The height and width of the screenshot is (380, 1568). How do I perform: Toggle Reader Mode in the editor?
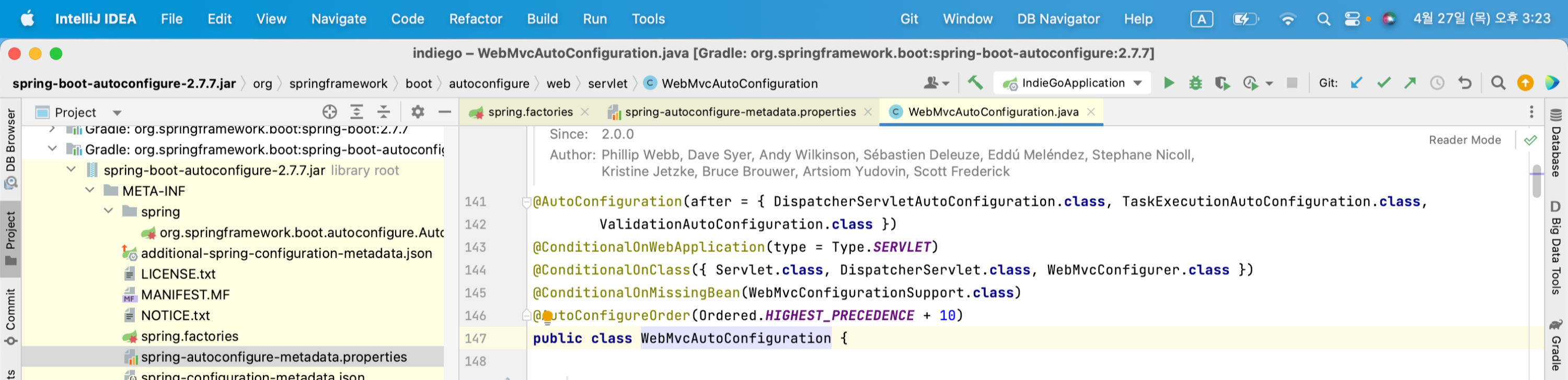click(x=1465, y=140)
